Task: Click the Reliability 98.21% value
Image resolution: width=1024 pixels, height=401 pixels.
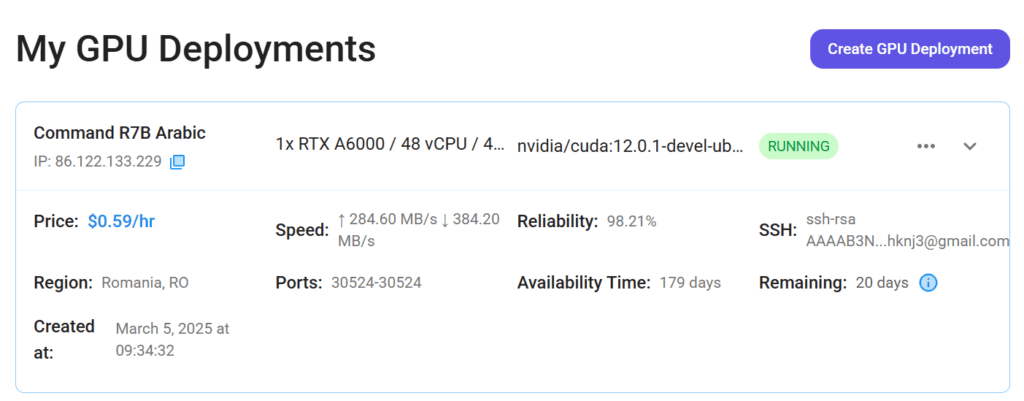Action: [x=632, y=221]
